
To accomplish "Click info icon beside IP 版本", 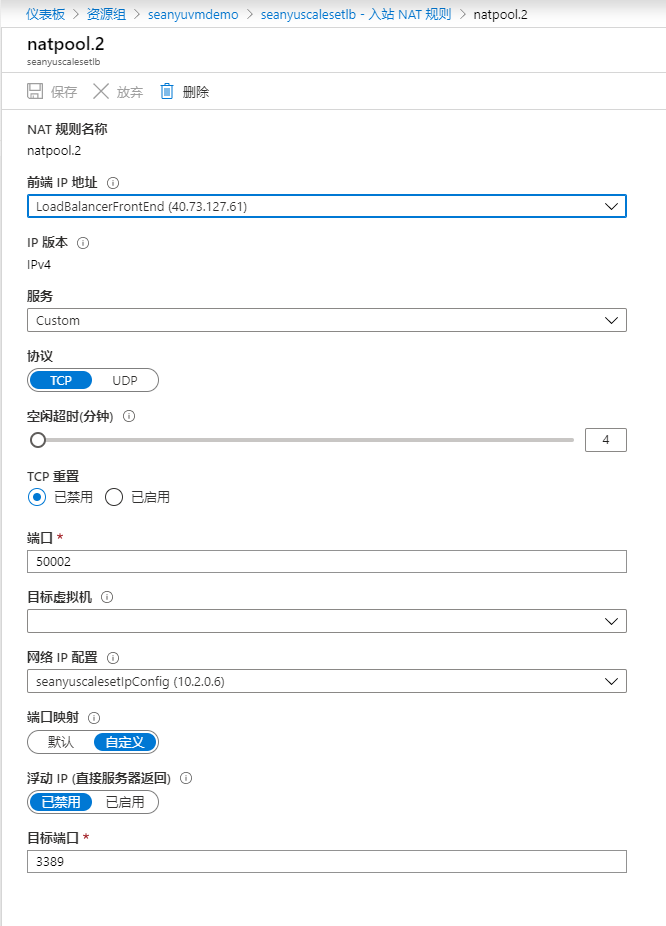I will click(x=83, y=242).
